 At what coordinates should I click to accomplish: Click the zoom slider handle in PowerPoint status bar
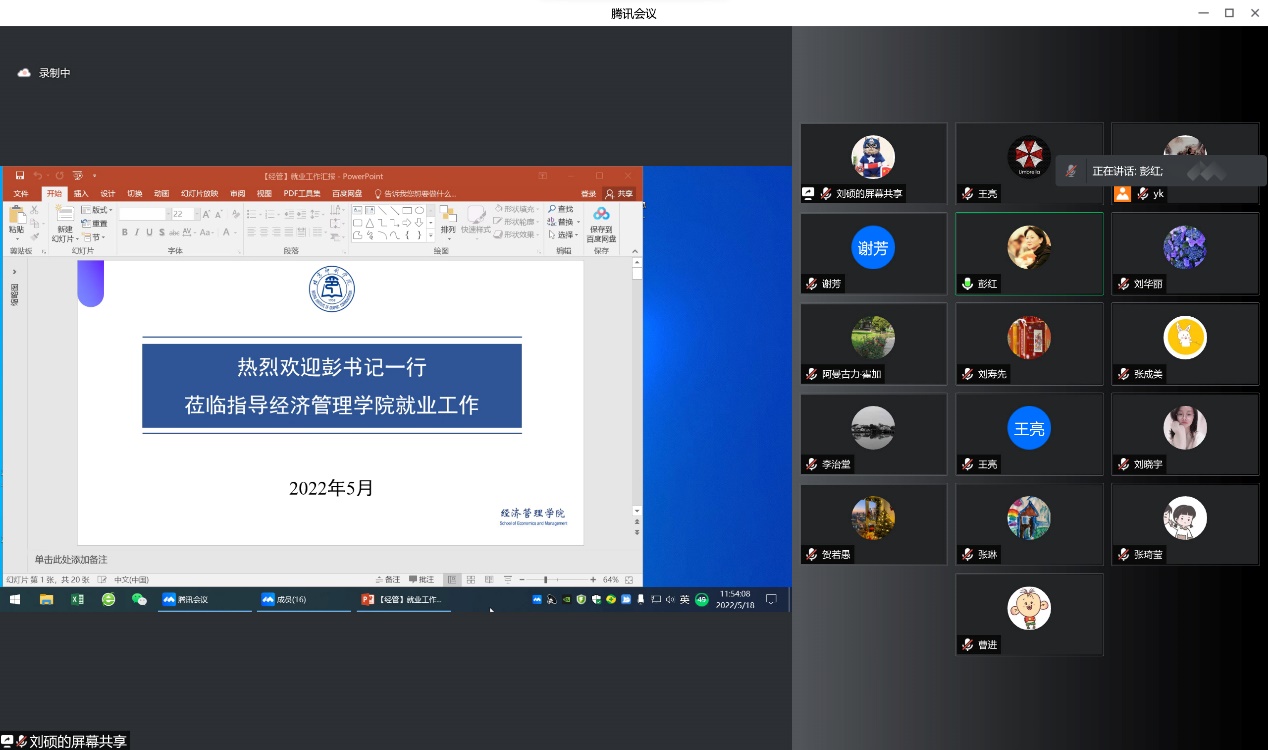coord(545,579)
